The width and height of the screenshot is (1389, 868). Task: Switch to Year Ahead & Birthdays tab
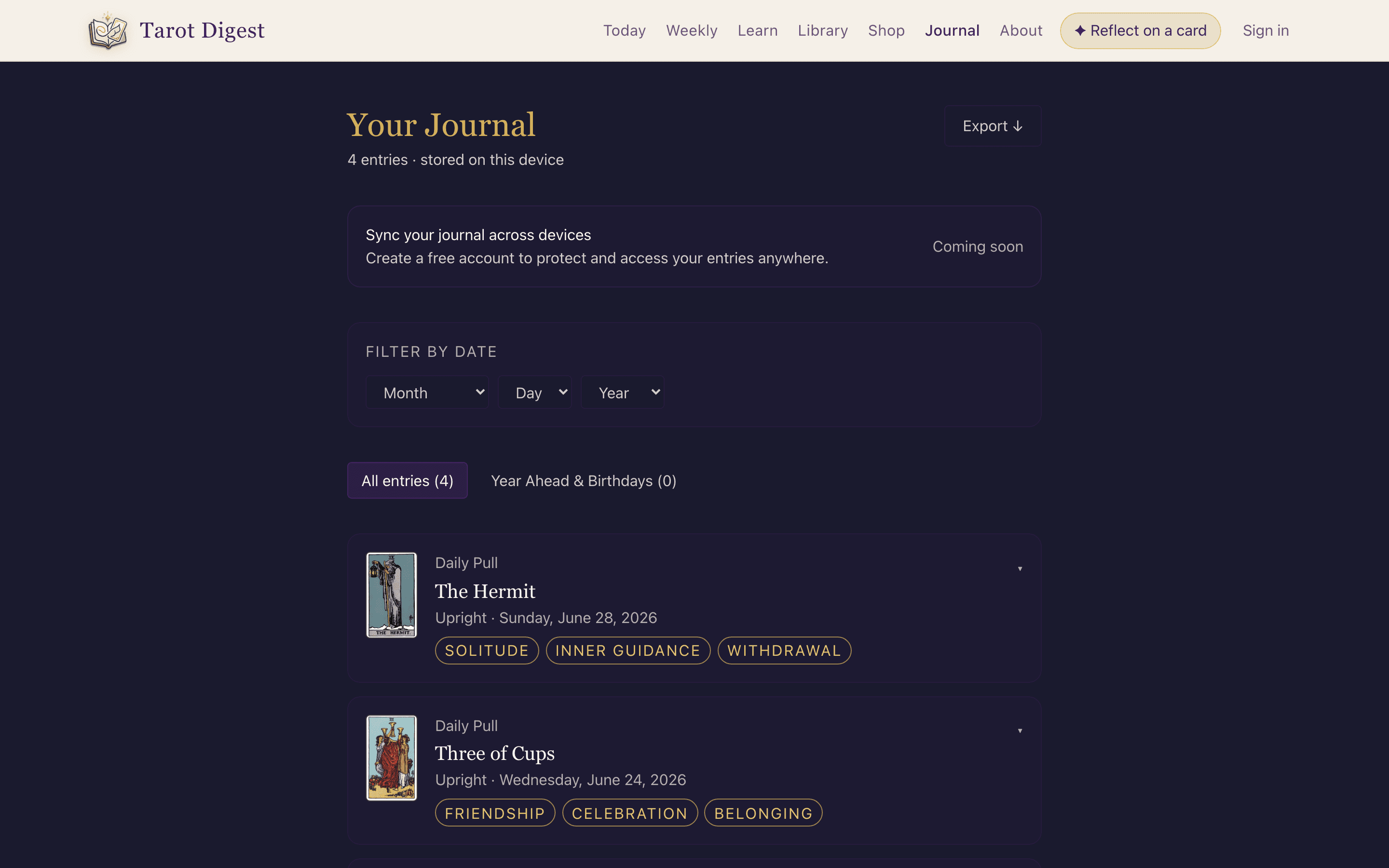pyautogui.click(x=584, y=480)
